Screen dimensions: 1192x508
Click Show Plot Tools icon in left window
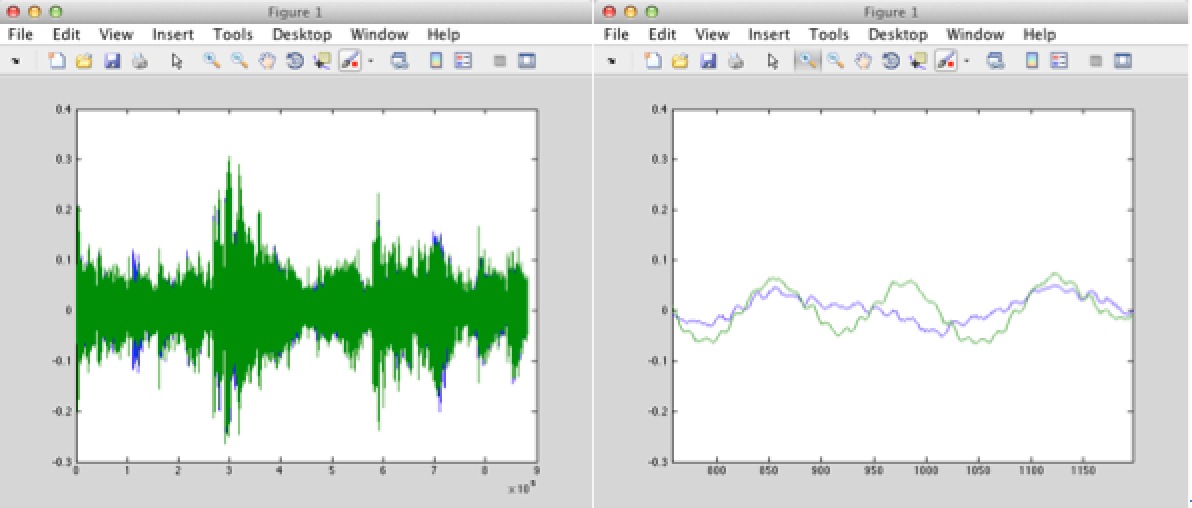(527, 62)
